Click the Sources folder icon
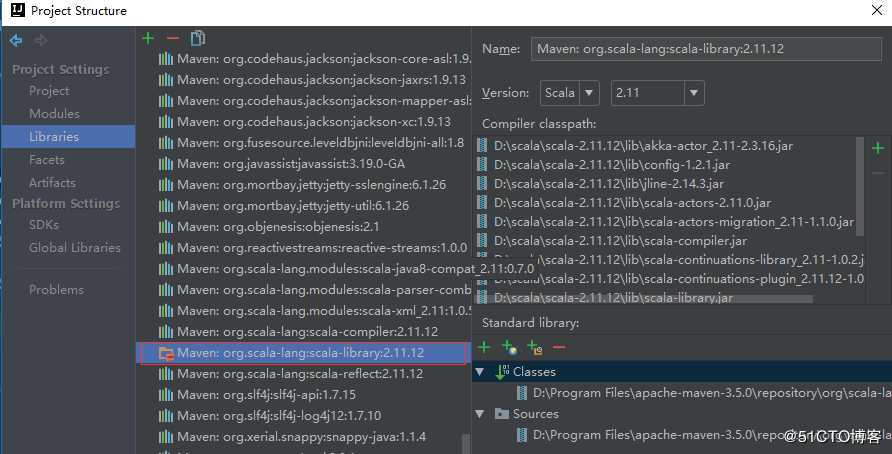This screenshot has width=892, height=454. coord(501,414)
